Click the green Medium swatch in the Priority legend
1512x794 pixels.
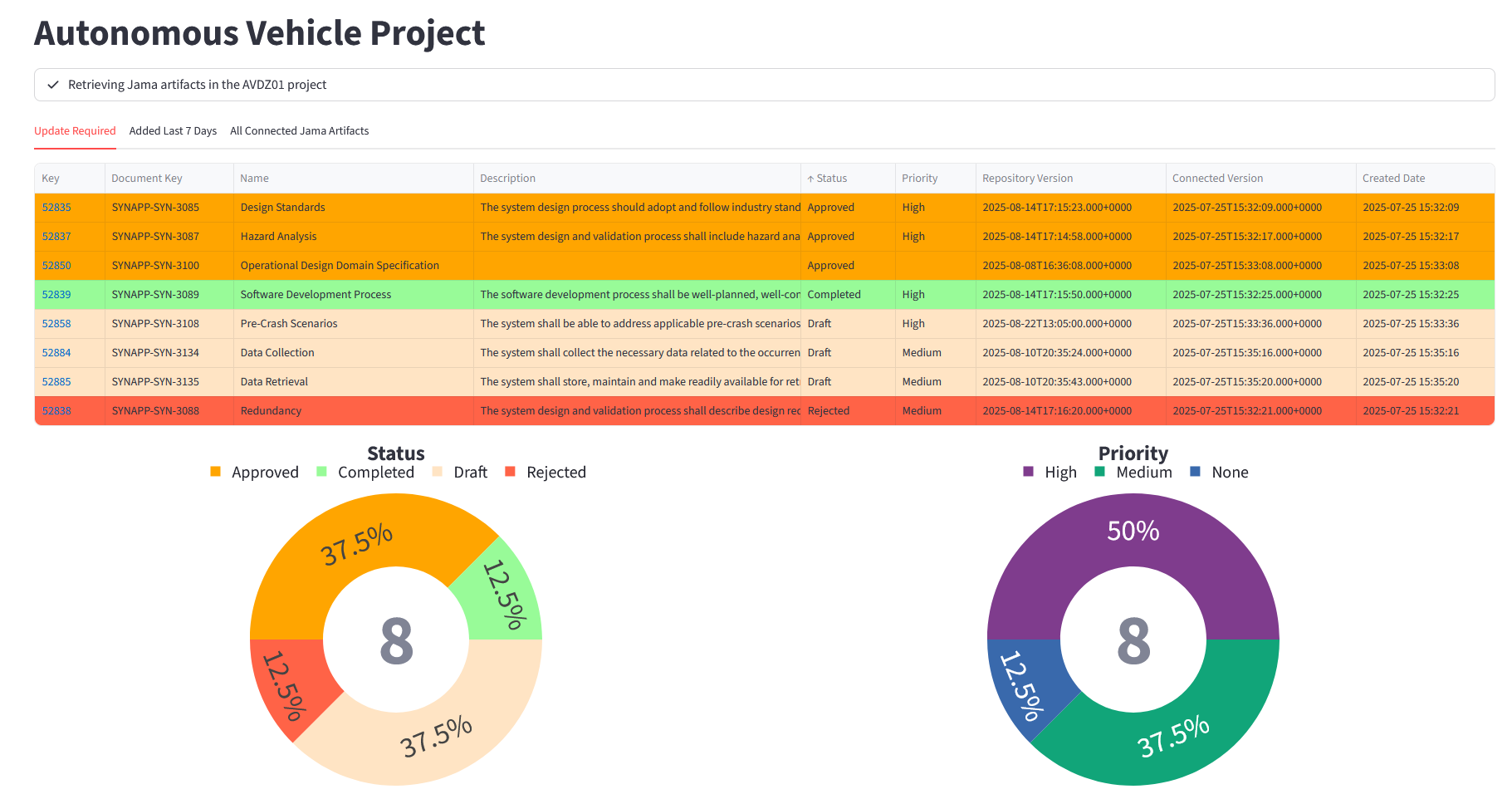(1100, 472)
